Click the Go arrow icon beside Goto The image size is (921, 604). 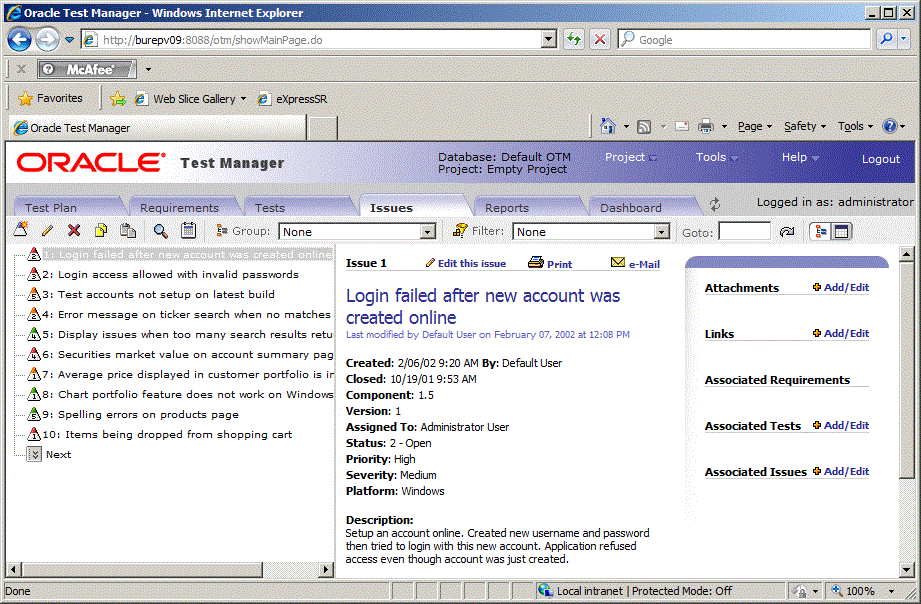(x=787, y=231)
